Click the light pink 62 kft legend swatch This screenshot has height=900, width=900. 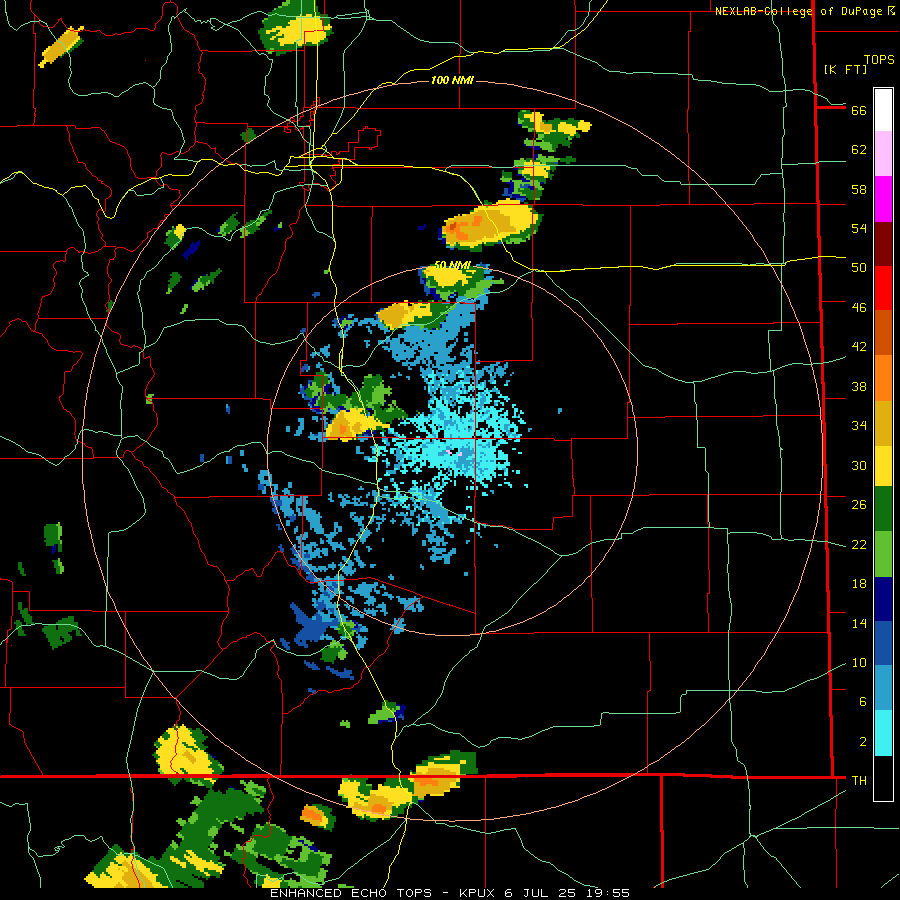tap(883, 154)
